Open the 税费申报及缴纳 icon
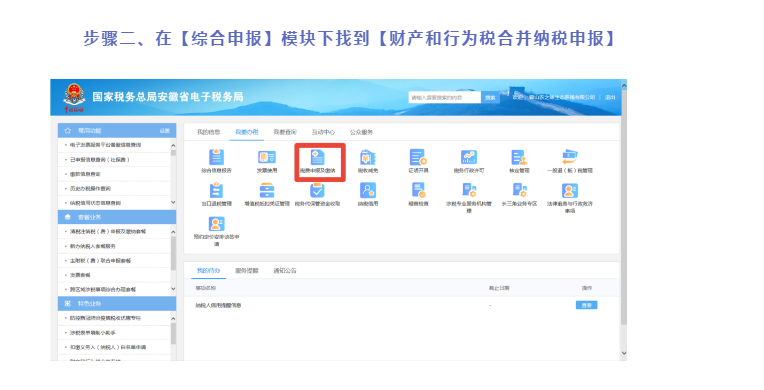The height and width of the screenshot is (390, 764). tap(318, 157)
